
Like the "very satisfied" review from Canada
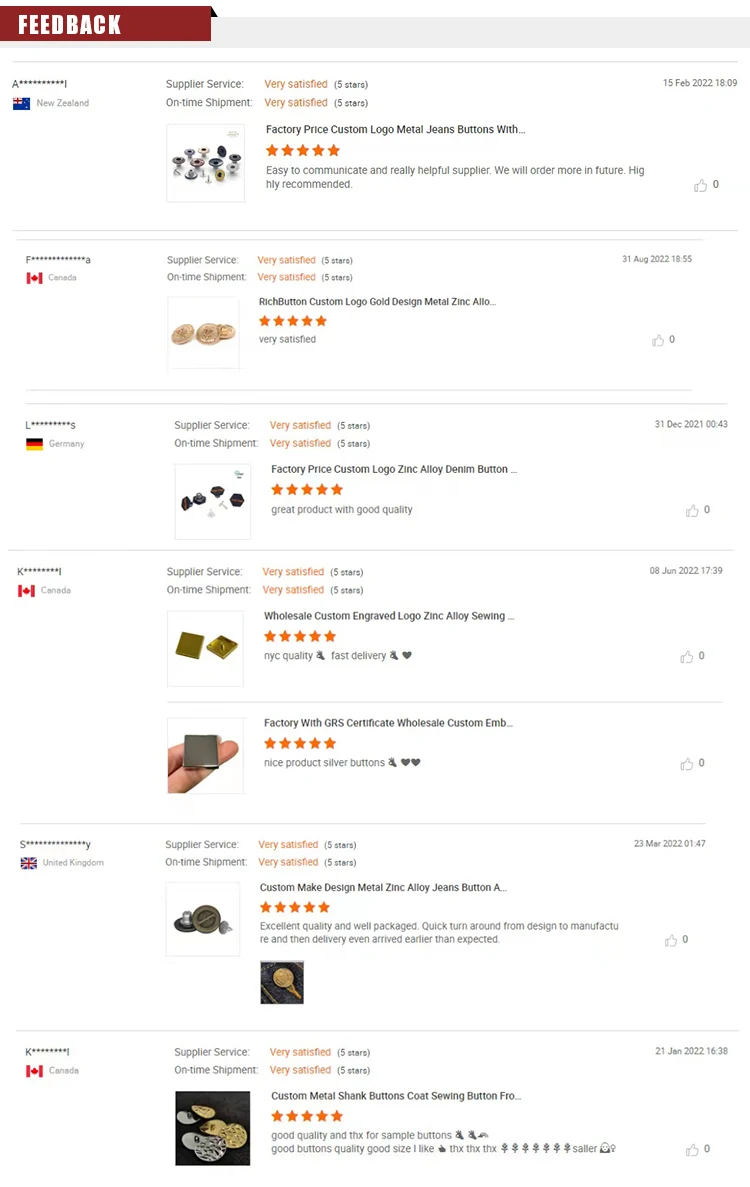(x=657, y=340)
